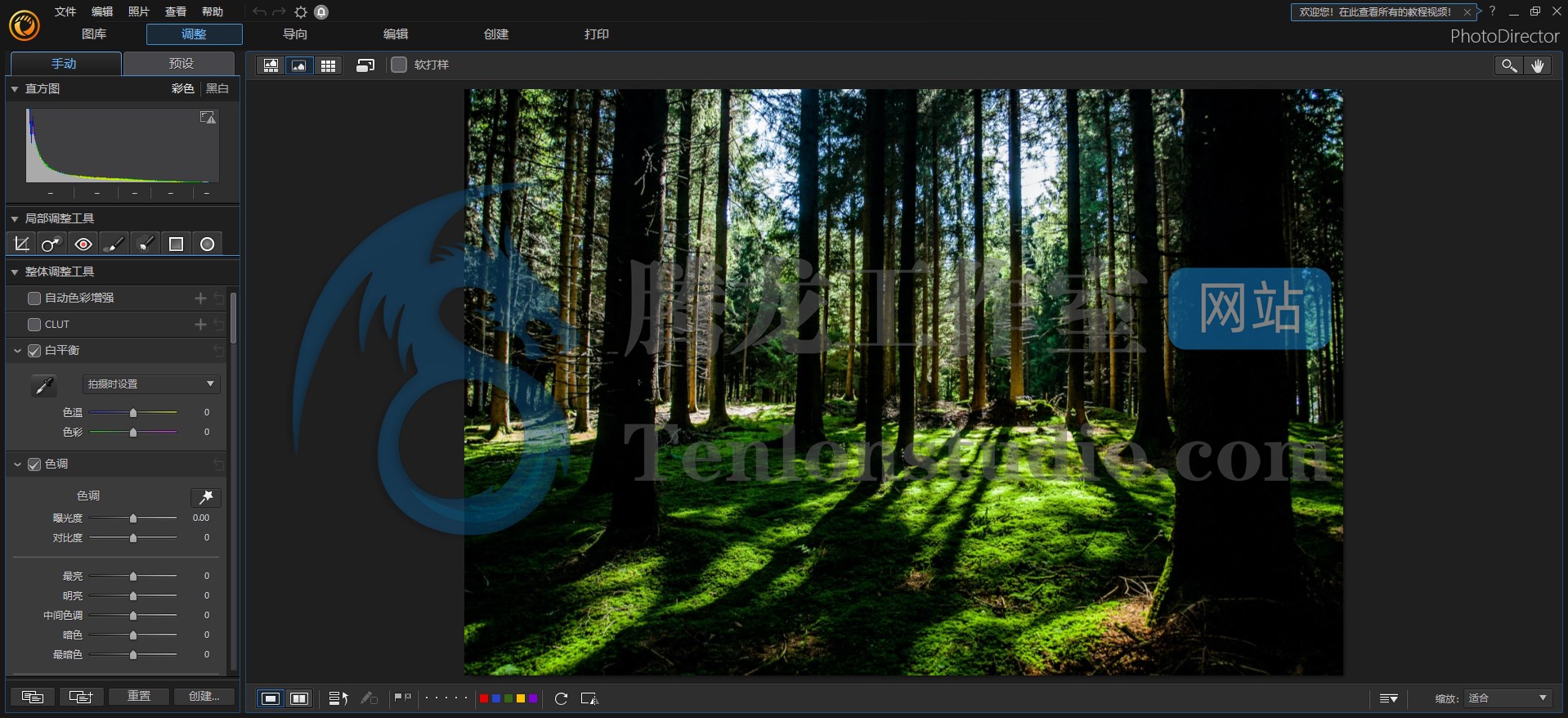The image size is (1568, 718).
Task: Open the 编辑 menu in the menu bar
Action: pos(102,11)
